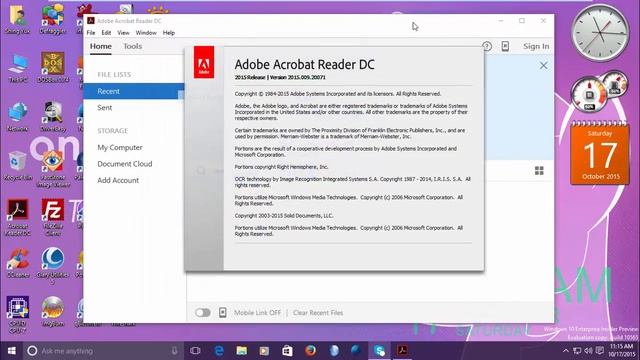Viewport: 640px width, 360px height.
Task: Open the Action Center notifications icon
Action: coord(600,351)
